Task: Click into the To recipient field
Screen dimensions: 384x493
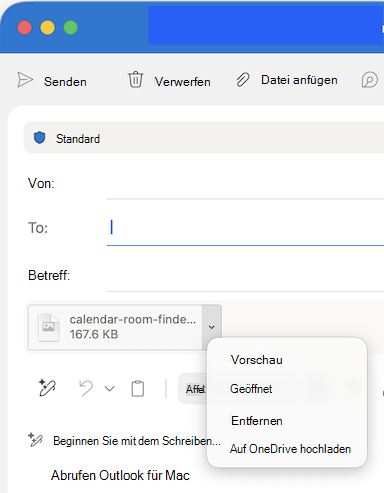Action: [245, 228]
